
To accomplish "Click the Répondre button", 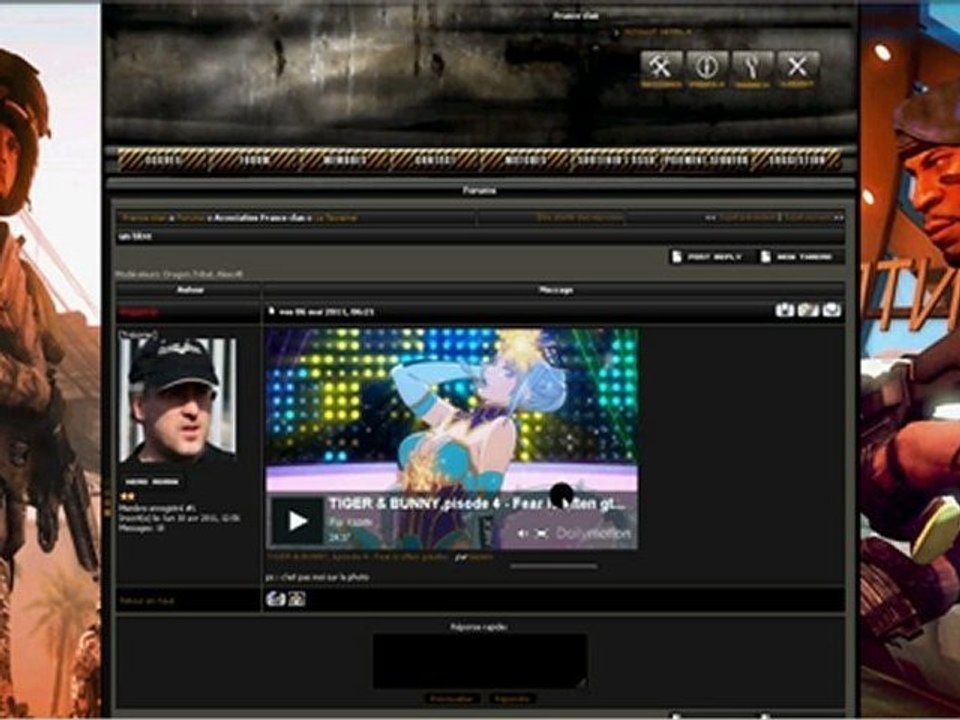I will [x=512, y=699].
